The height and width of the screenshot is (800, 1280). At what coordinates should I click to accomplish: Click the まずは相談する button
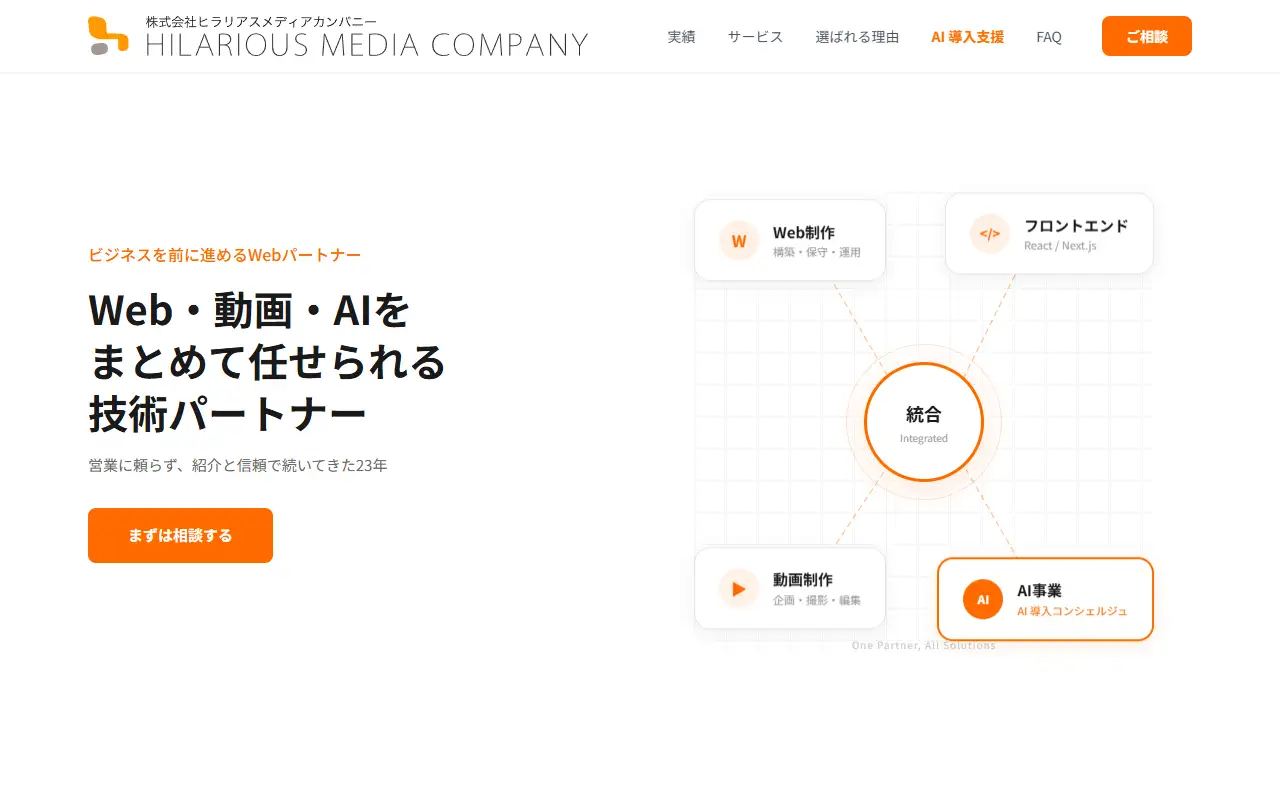click(180, 535)
